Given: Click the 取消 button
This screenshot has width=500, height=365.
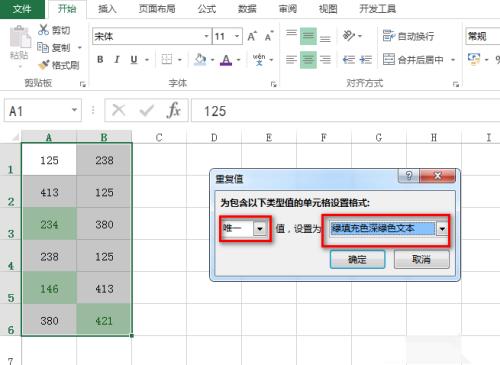Looking at the screenshot, I should pyautogui.click(x=422, y=259).
